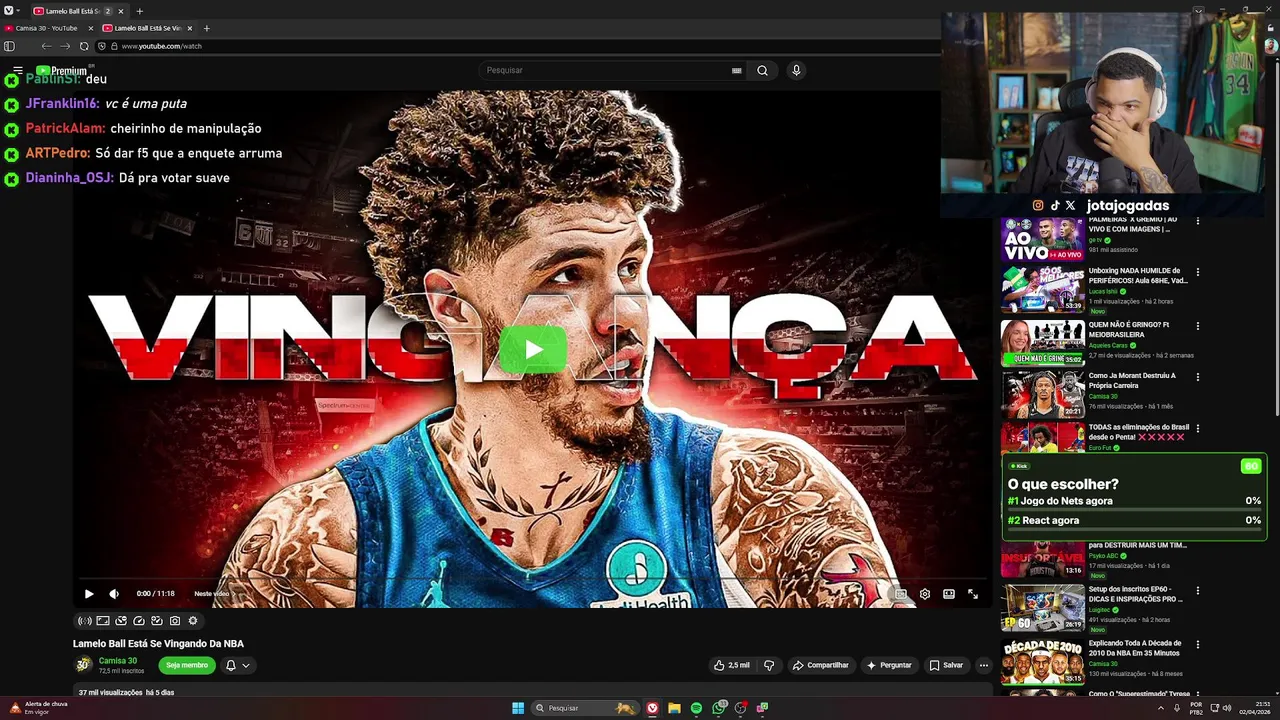Open the YouTube hamburger guide menu
1280x720 pixels.
click(17, 70)
